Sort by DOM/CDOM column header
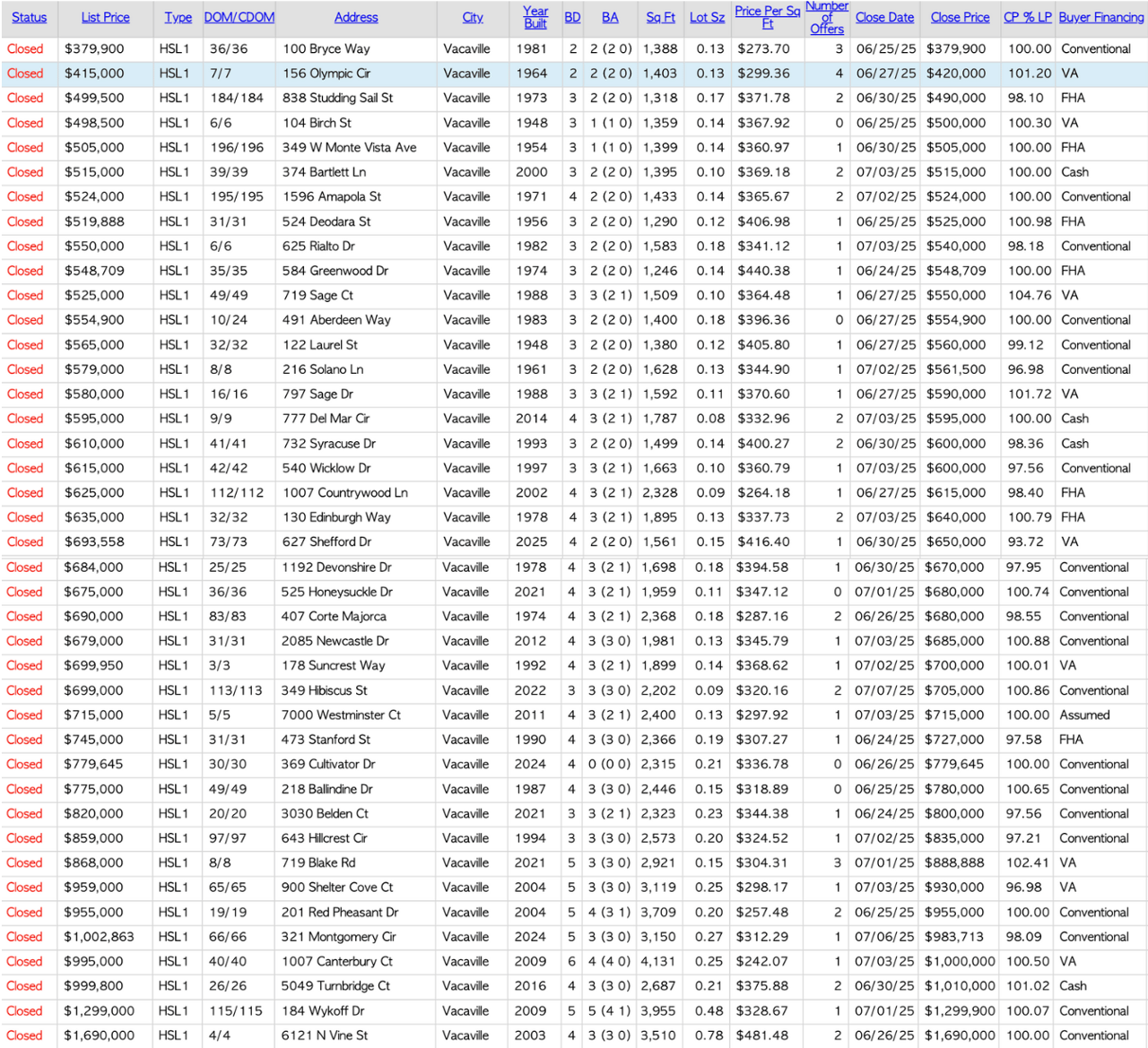The width and height of the screenshot is (1148, 1048). pos(239,17)
